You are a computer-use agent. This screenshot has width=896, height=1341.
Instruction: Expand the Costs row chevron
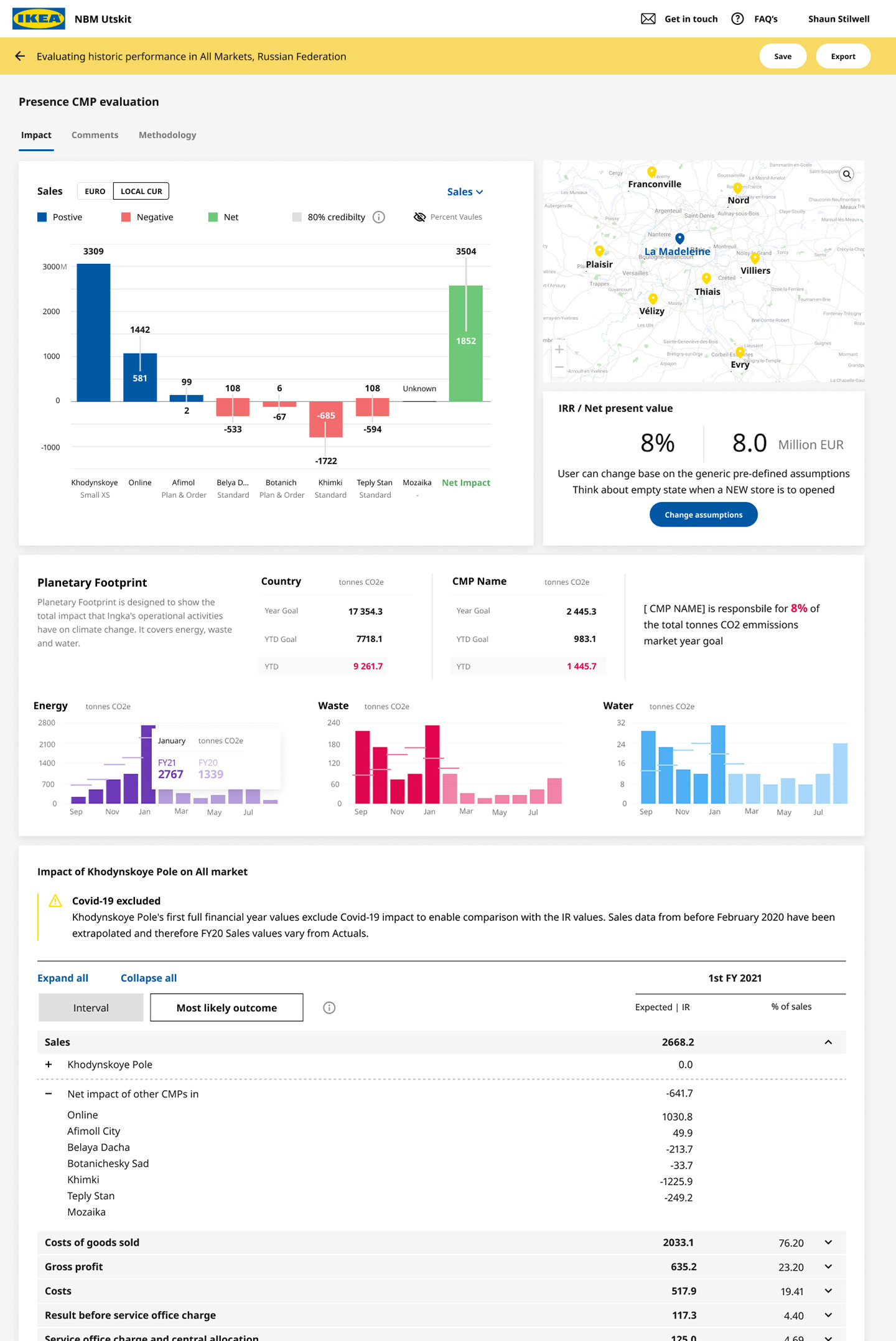click(x=828, y=1291)
